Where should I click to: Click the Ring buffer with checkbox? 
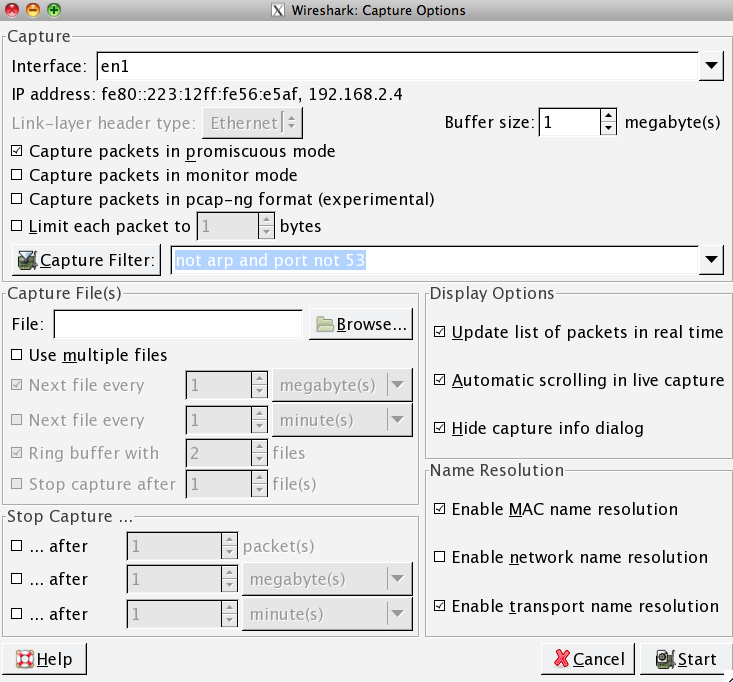(x=17, y=452)
